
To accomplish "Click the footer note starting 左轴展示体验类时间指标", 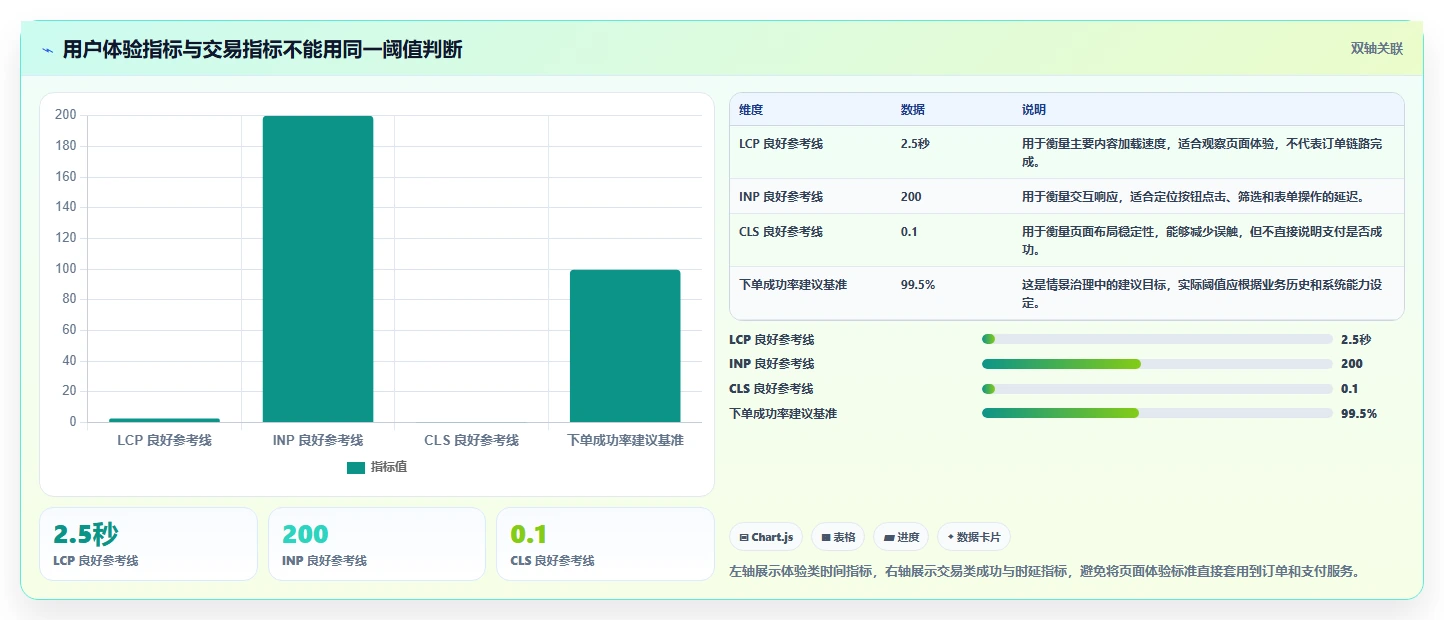I will [1045, 571].
